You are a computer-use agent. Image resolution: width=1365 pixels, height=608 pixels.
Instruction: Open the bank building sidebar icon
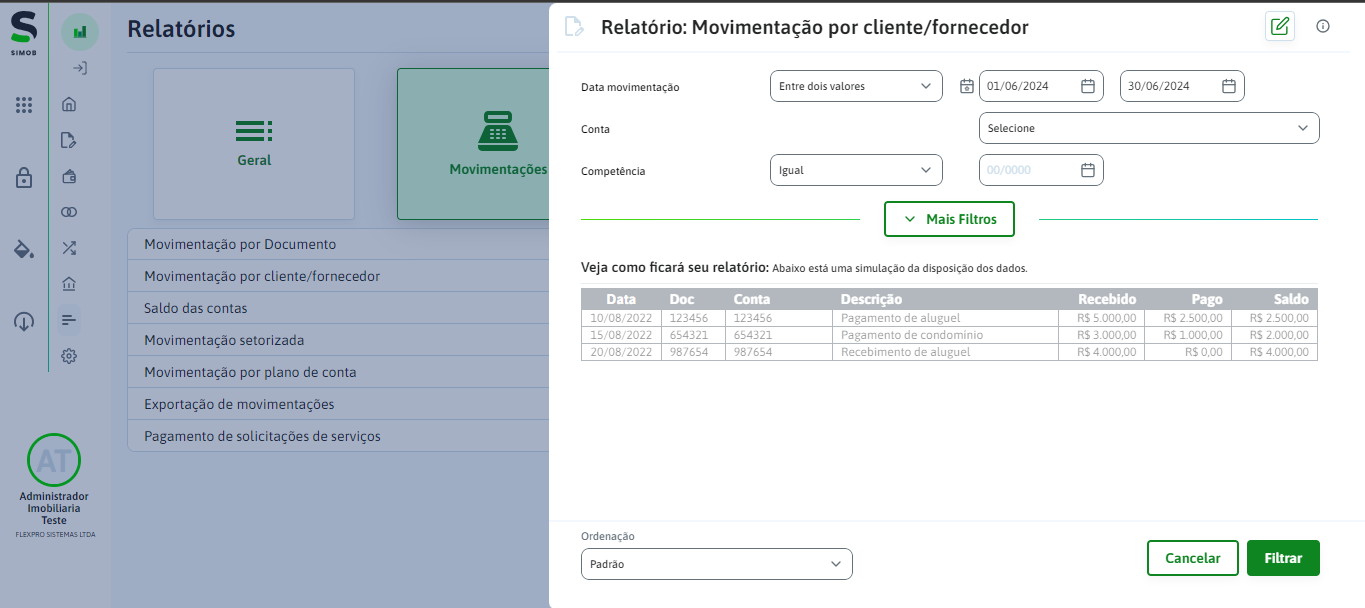(69, 284)
